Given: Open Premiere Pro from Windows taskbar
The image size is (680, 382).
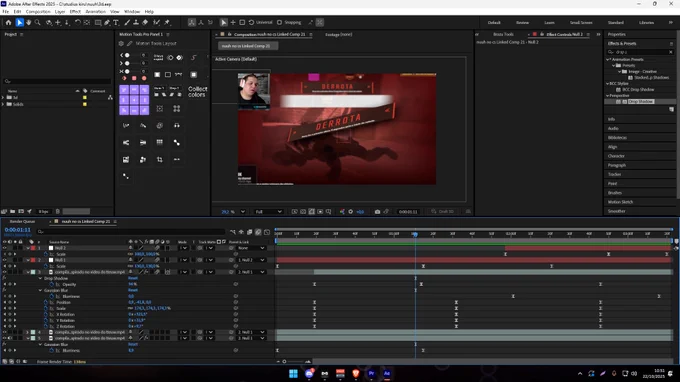Looking at the screenshot, I should 371,373.
